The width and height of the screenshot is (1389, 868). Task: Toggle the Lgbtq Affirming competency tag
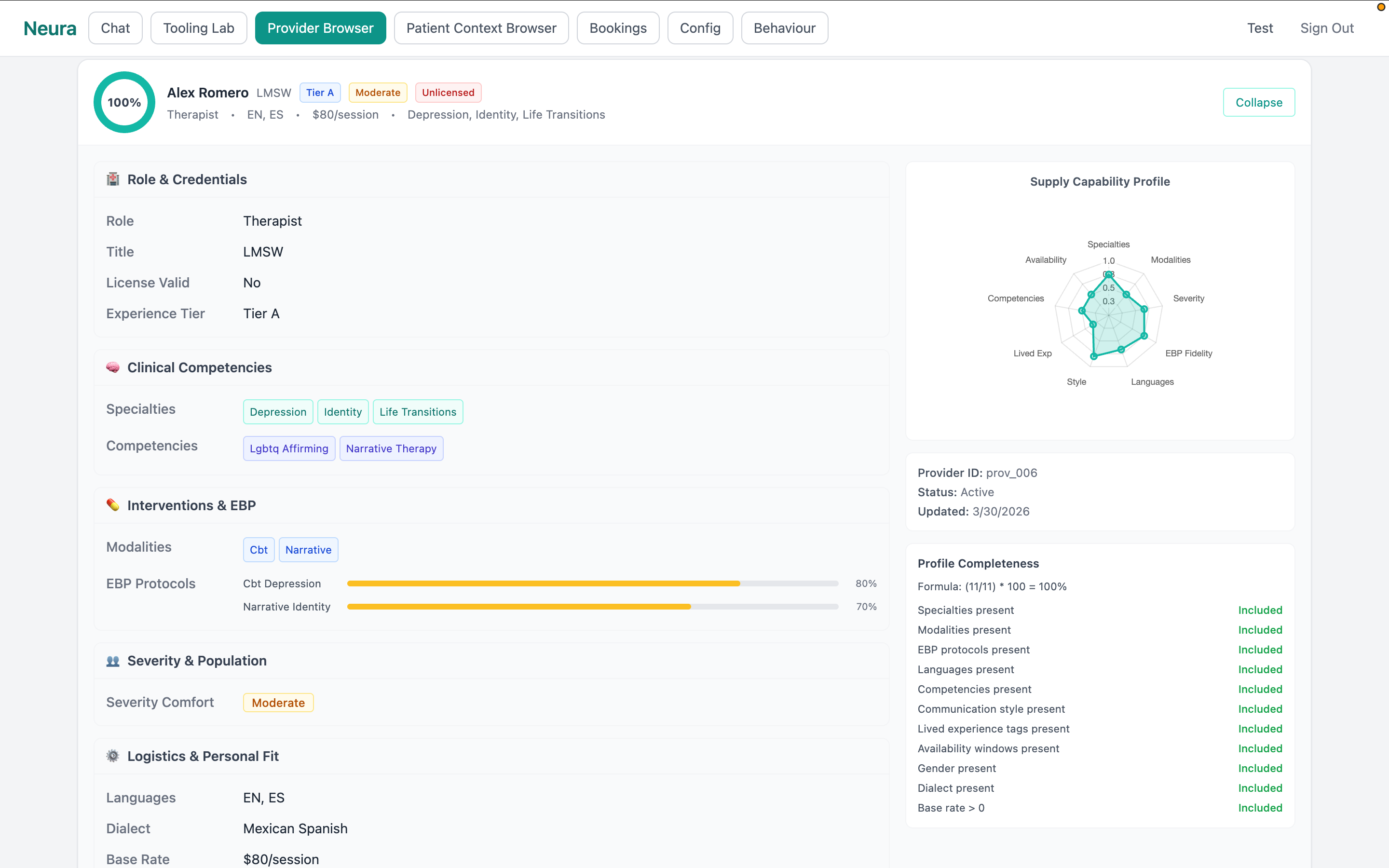click(289, 448)
